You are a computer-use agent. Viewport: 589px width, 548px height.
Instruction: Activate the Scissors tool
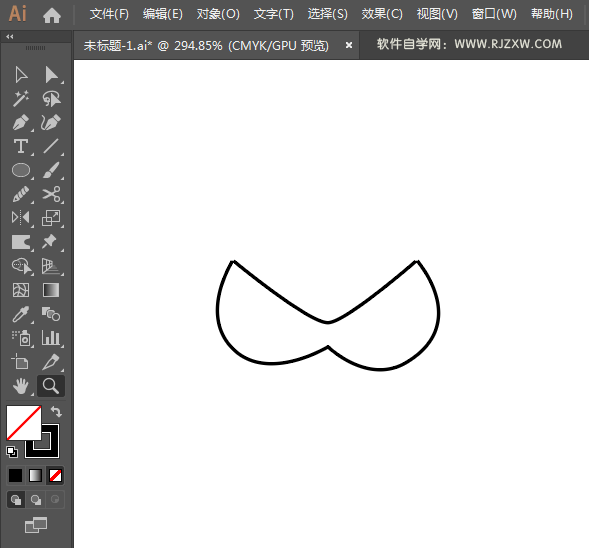[51, 194]
